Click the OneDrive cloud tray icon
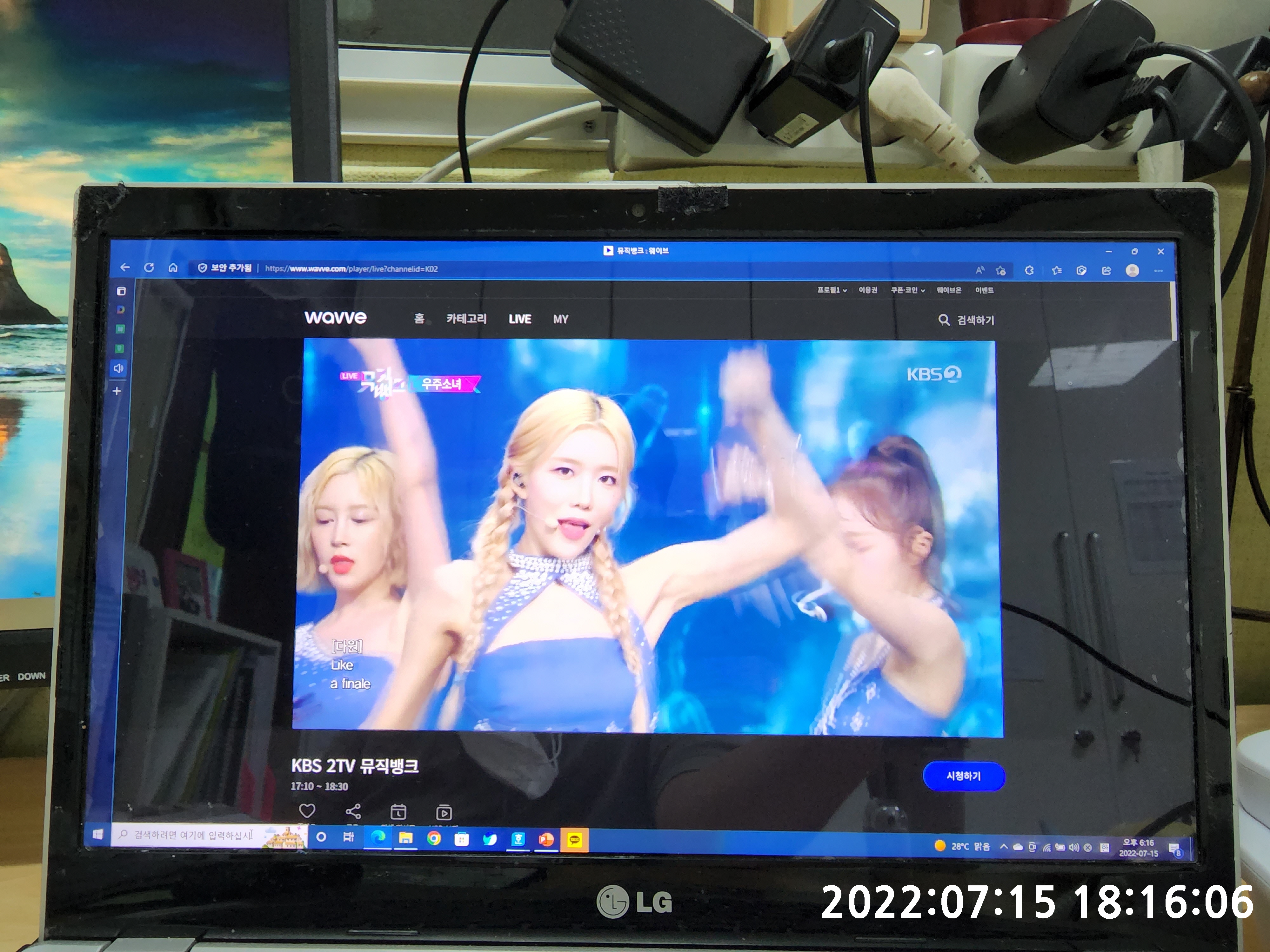Image resolution: width=1270 pixels, height=952 pixels. (x=1018, y=847)
